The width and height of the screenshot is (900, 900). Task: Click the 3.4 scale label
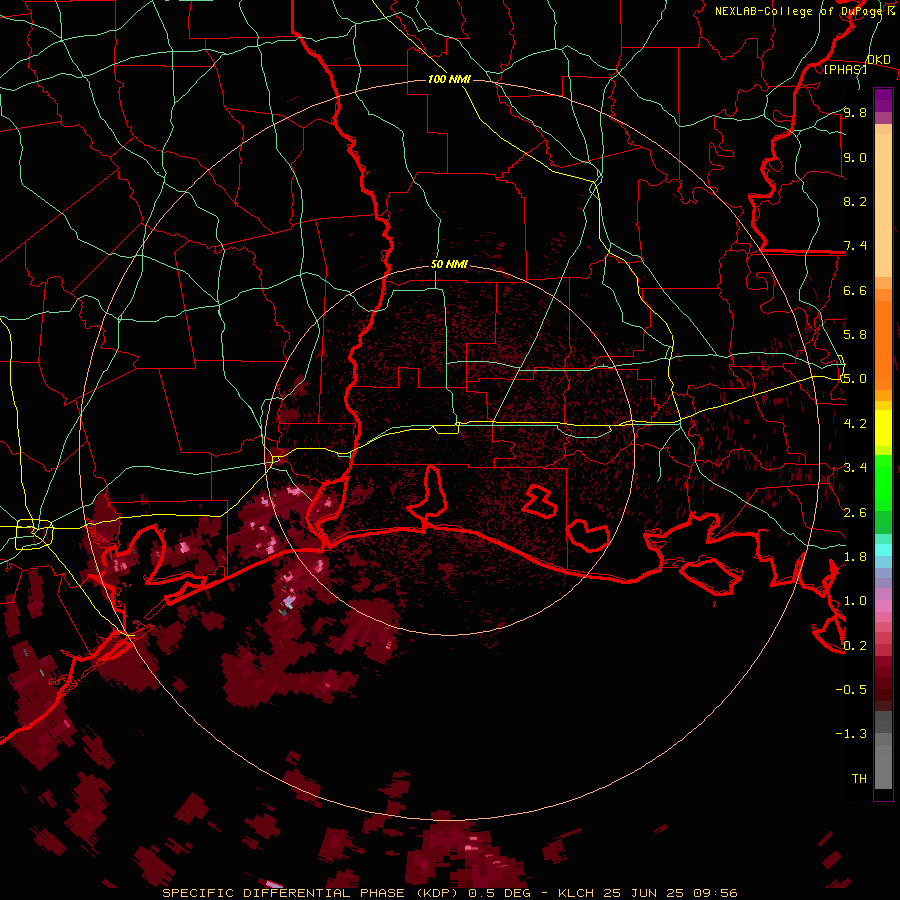click(x=855, y=468)
